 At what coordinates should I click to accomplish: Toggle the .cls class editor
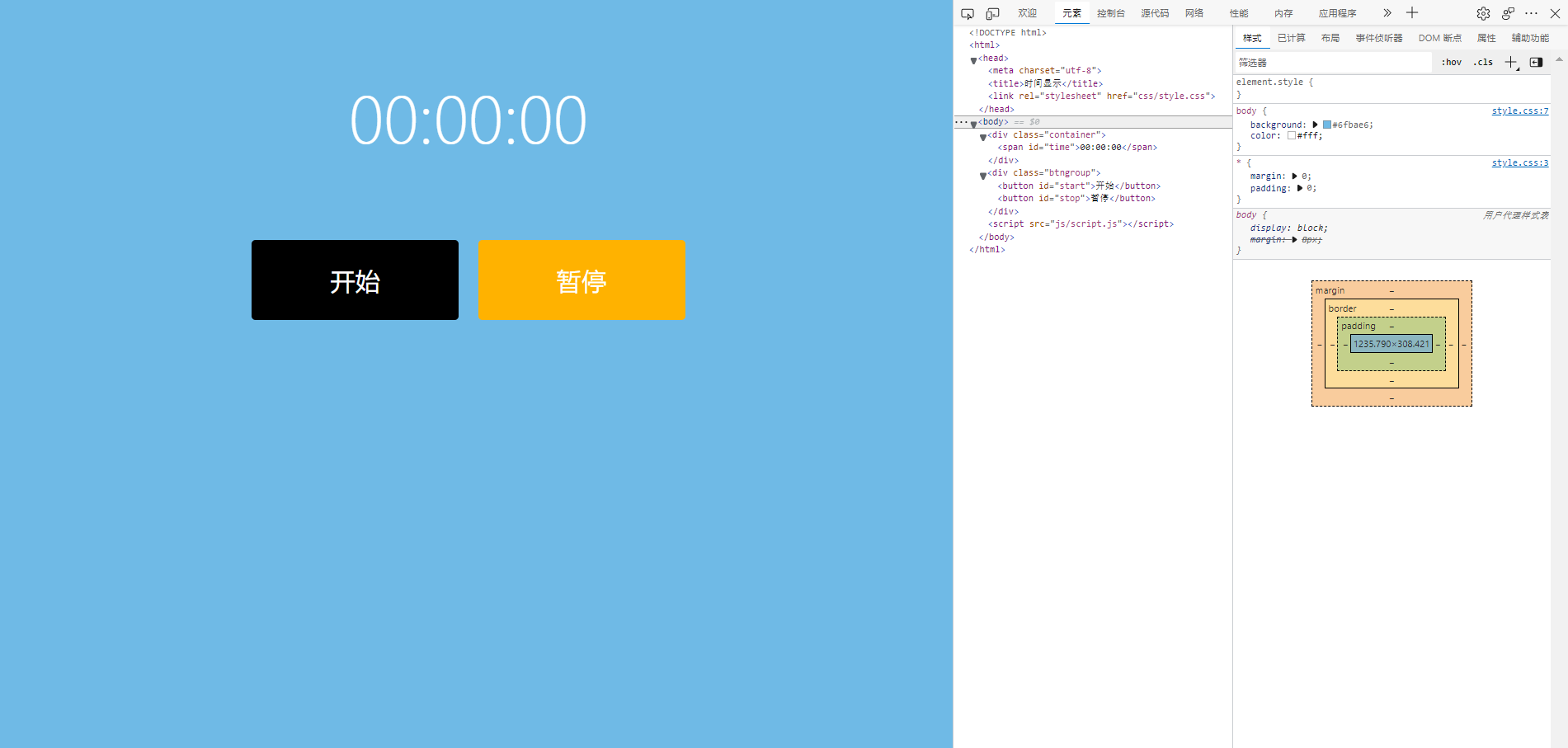tap(1482, 62)
